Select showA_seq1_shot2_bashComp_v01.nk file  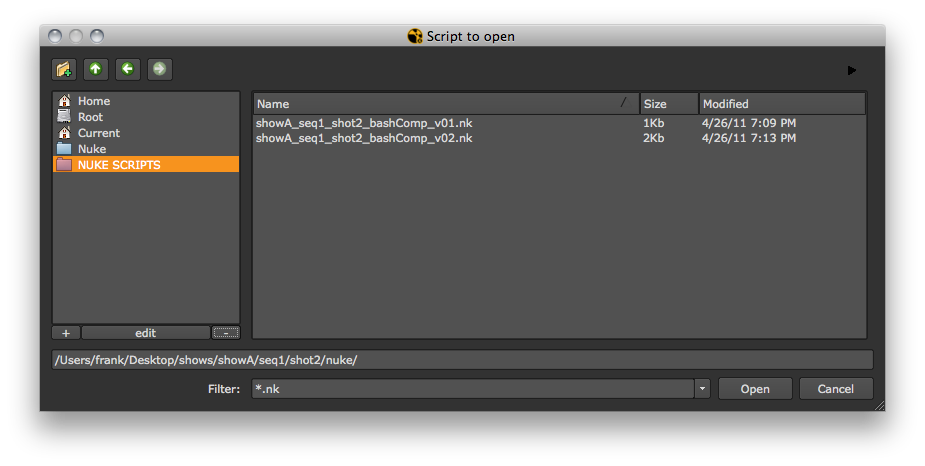(x=364, y=123)
